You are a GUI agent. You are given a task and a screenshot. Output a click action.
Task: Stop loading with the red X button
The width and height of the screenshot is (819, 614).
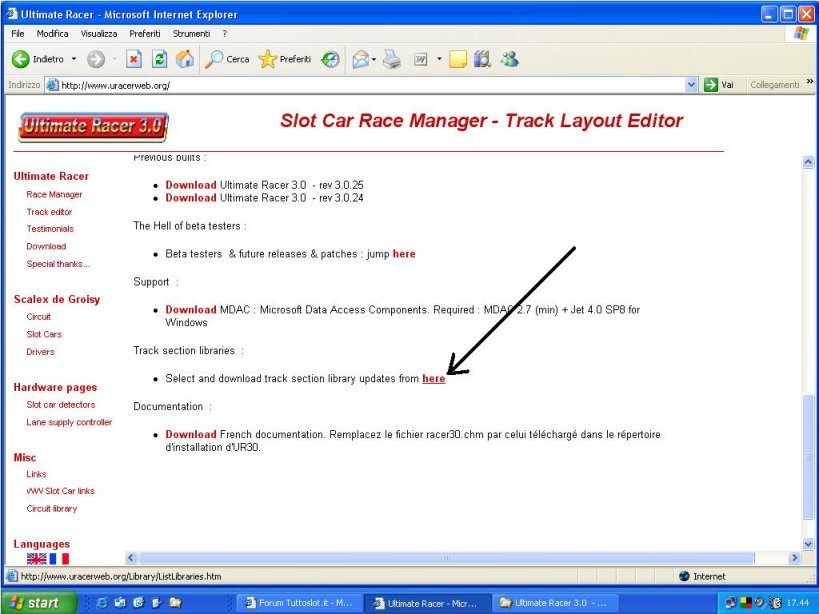(x=134, y=59)
